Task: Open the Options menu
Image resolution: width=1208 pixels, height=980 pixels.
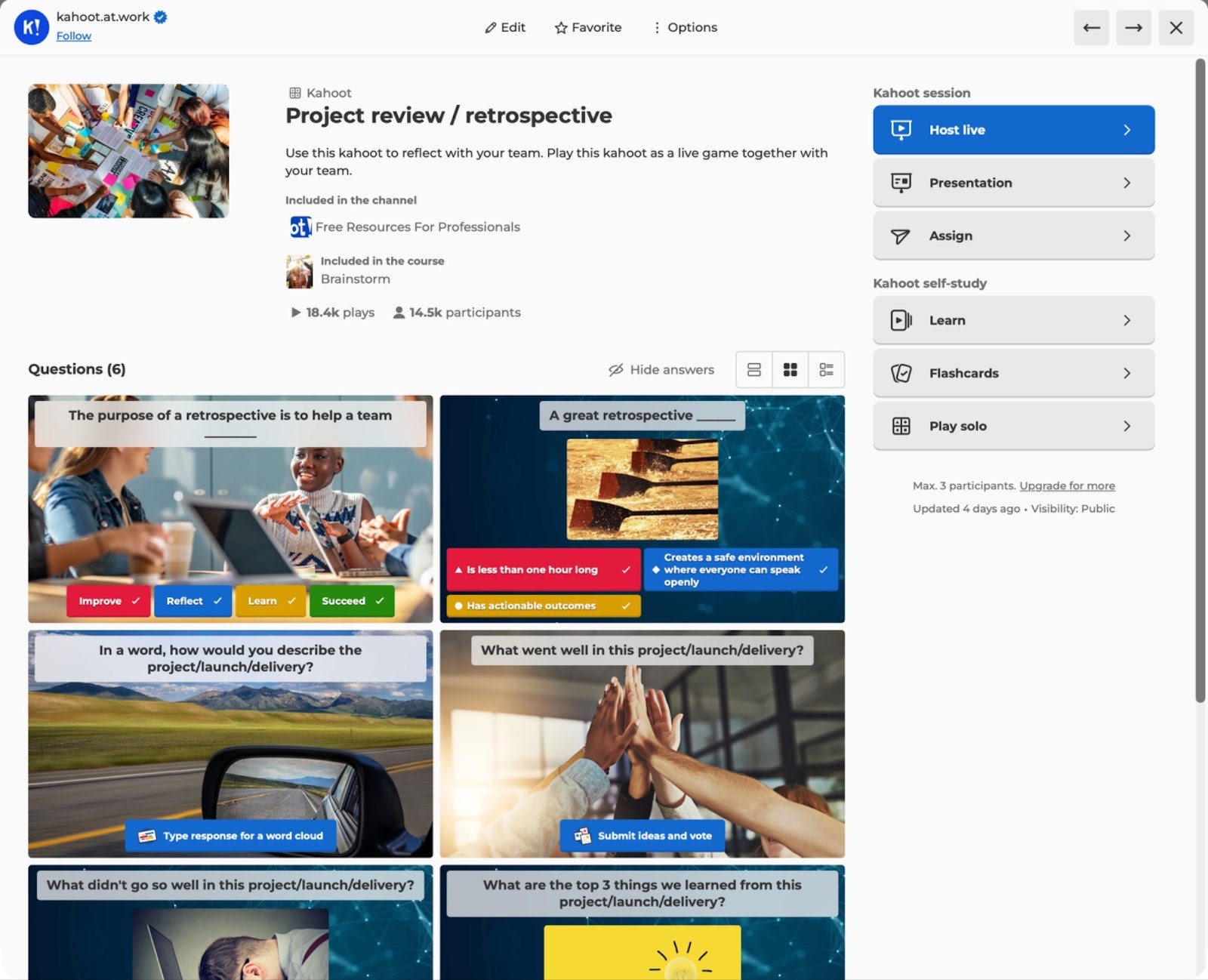Action: pyautogui.click(x=684, y=27)
